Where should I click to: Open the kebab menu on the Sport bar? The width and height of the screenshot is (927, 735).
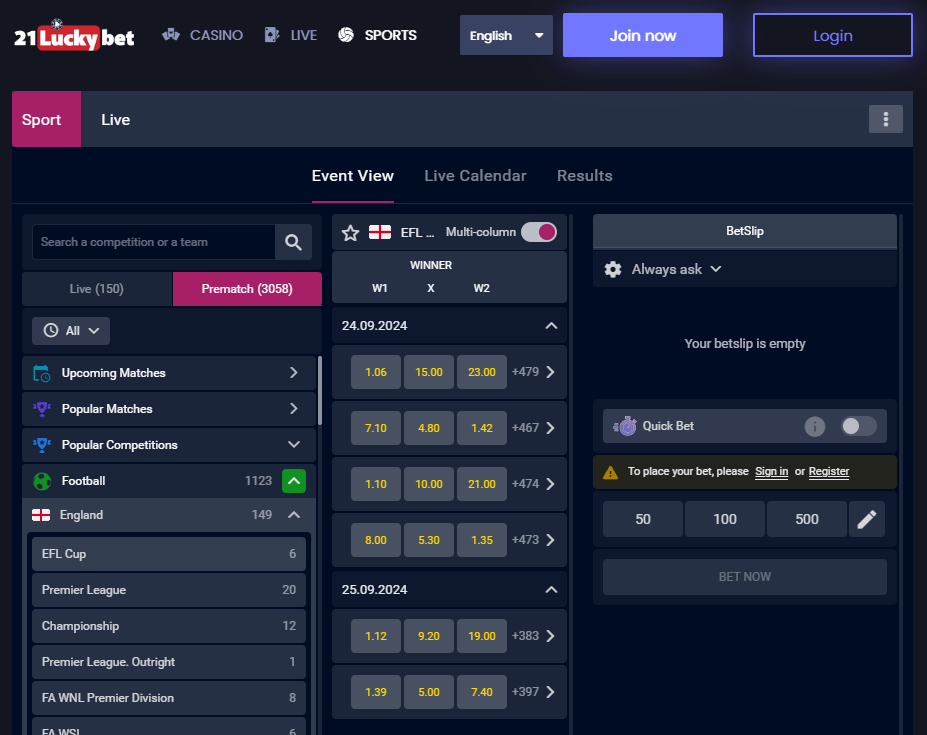click(885, 118)
